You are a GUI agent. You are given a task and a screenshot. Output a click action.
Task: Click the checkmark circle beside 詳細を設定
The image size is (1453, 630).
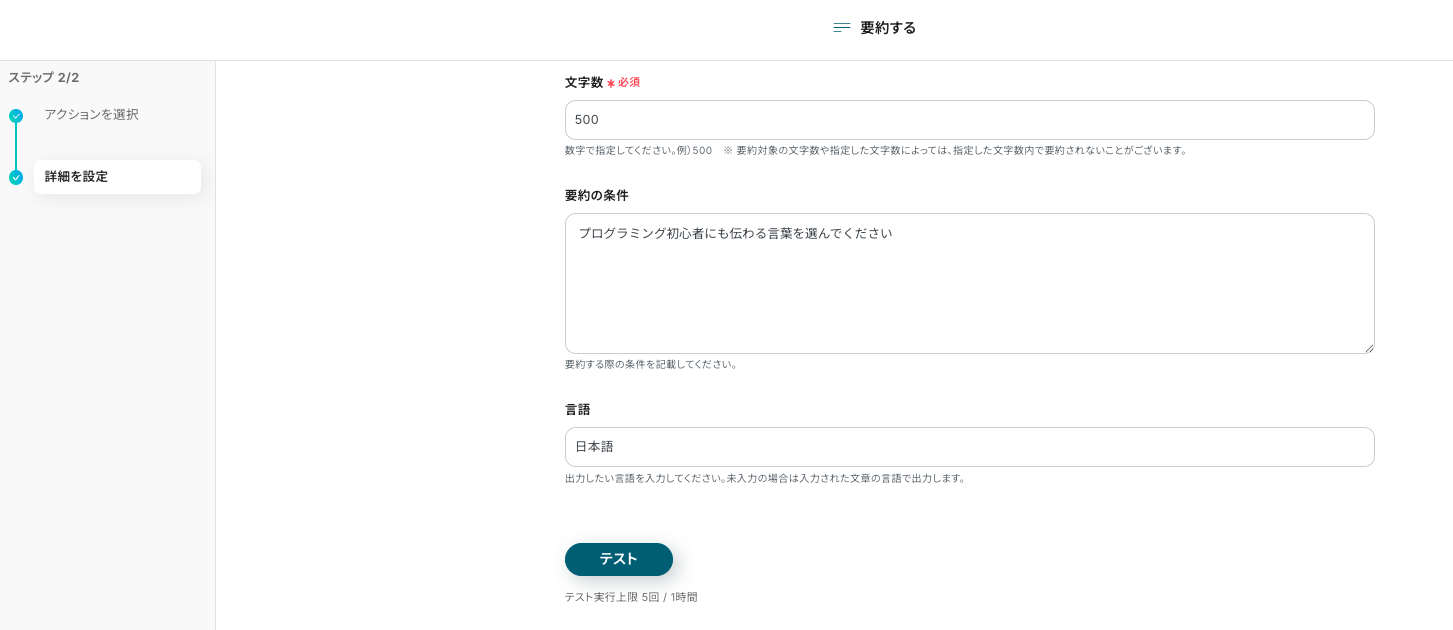coord(16,178)
